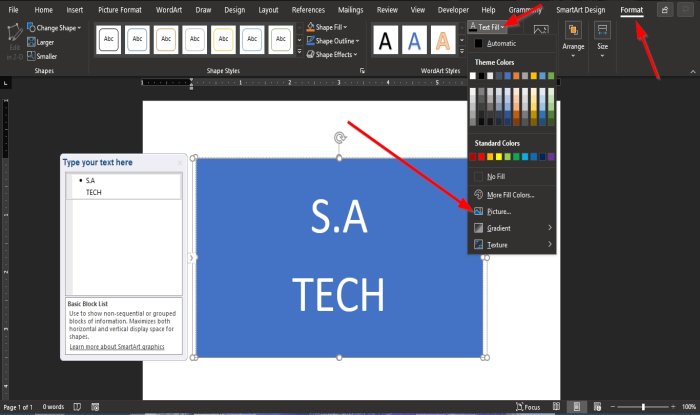This screenshot has height=415, width=700.
Task: Choose Automatic text fill color
Action: 501,44
